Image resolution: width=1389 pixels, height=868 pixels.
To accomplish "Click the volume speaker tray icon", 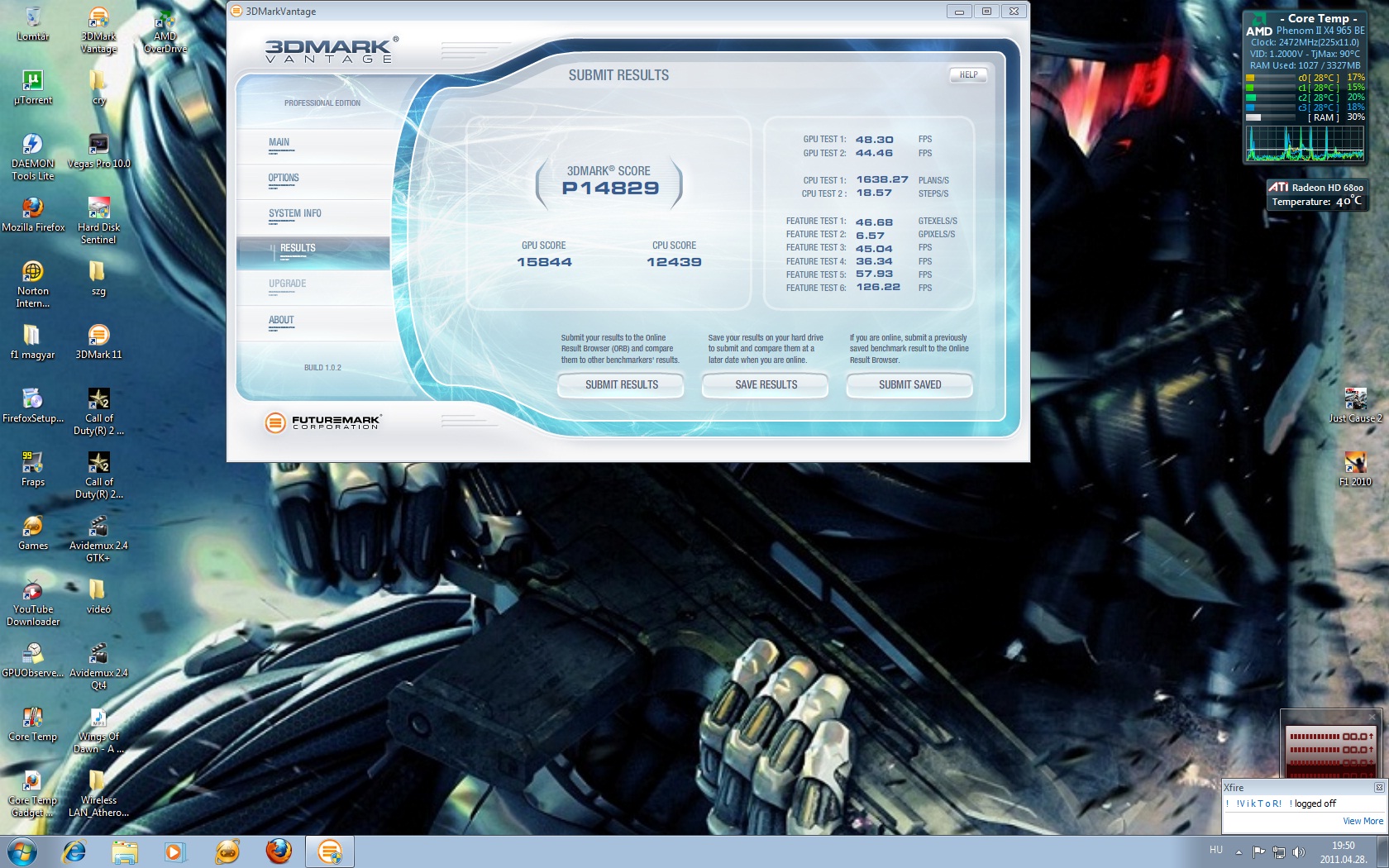I will pos(1298,852).
